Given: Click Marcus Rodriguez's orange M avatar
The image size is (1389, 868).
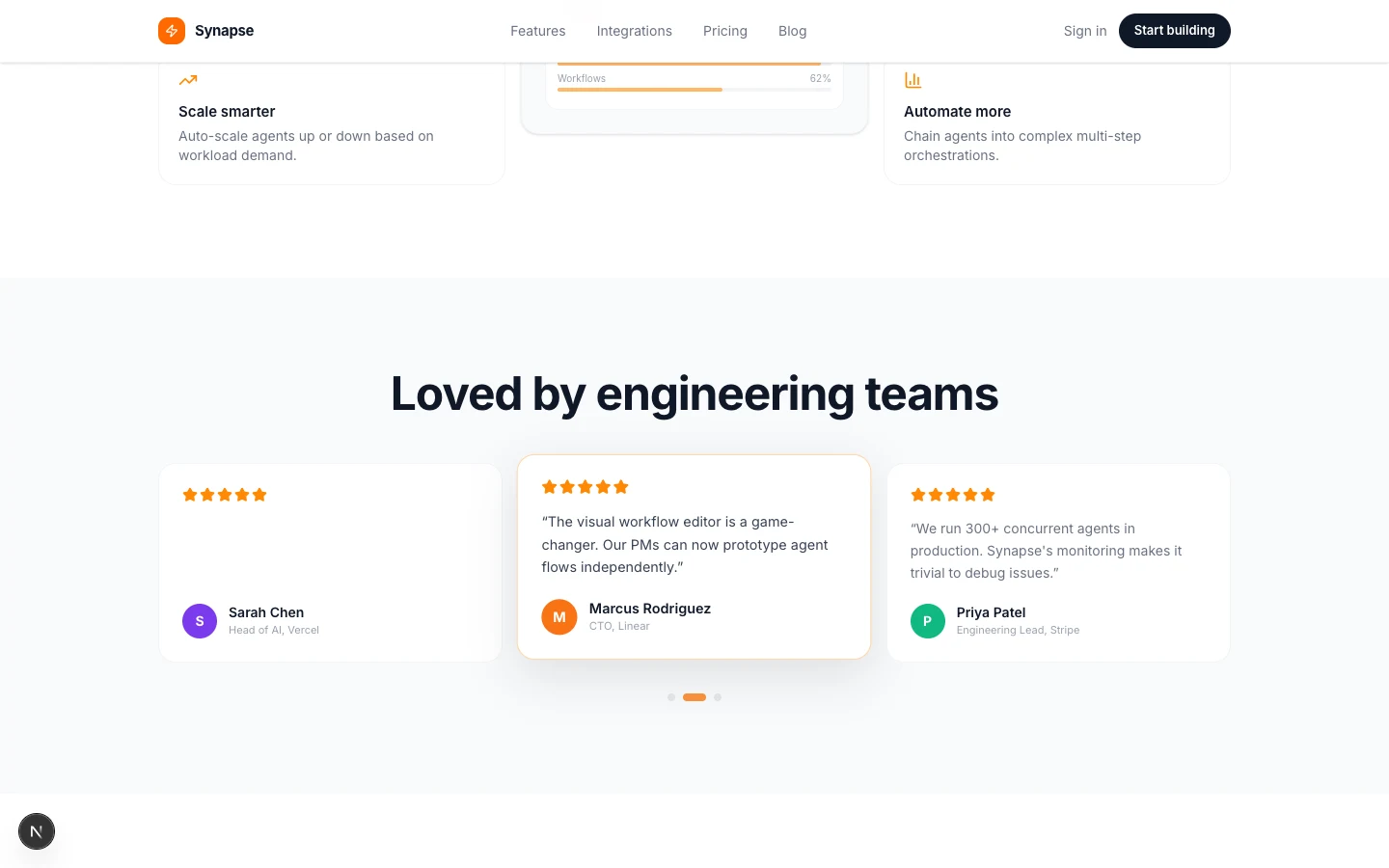Looking at the screenshot, I should tap(559, 617).
